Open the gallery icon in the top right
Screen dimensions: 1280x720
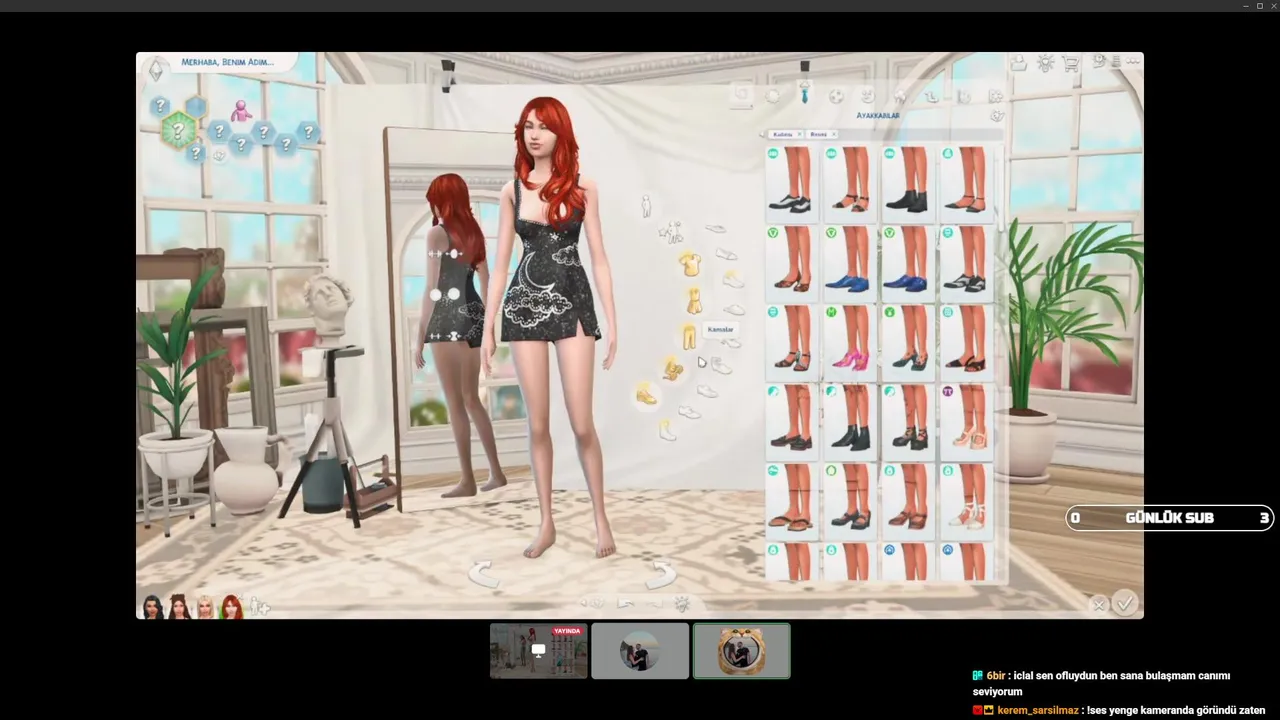pyautogui.click(x=1019, y=63)
